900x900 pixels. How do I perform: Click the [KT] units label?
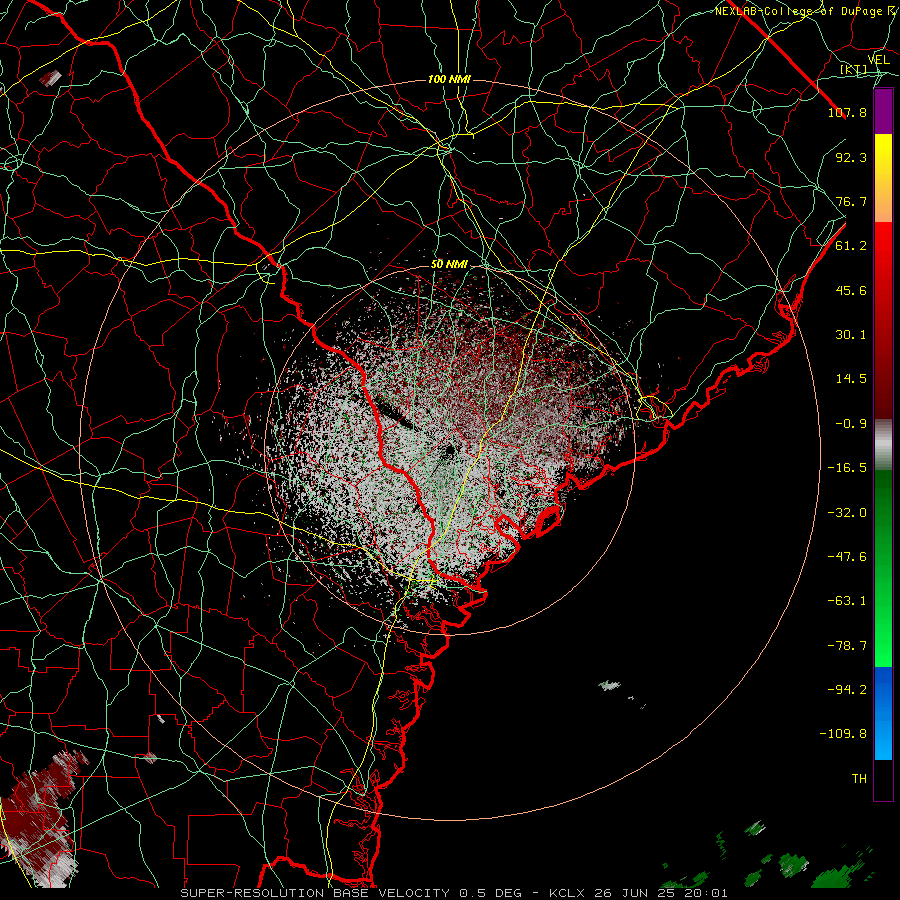click(853, 70)
